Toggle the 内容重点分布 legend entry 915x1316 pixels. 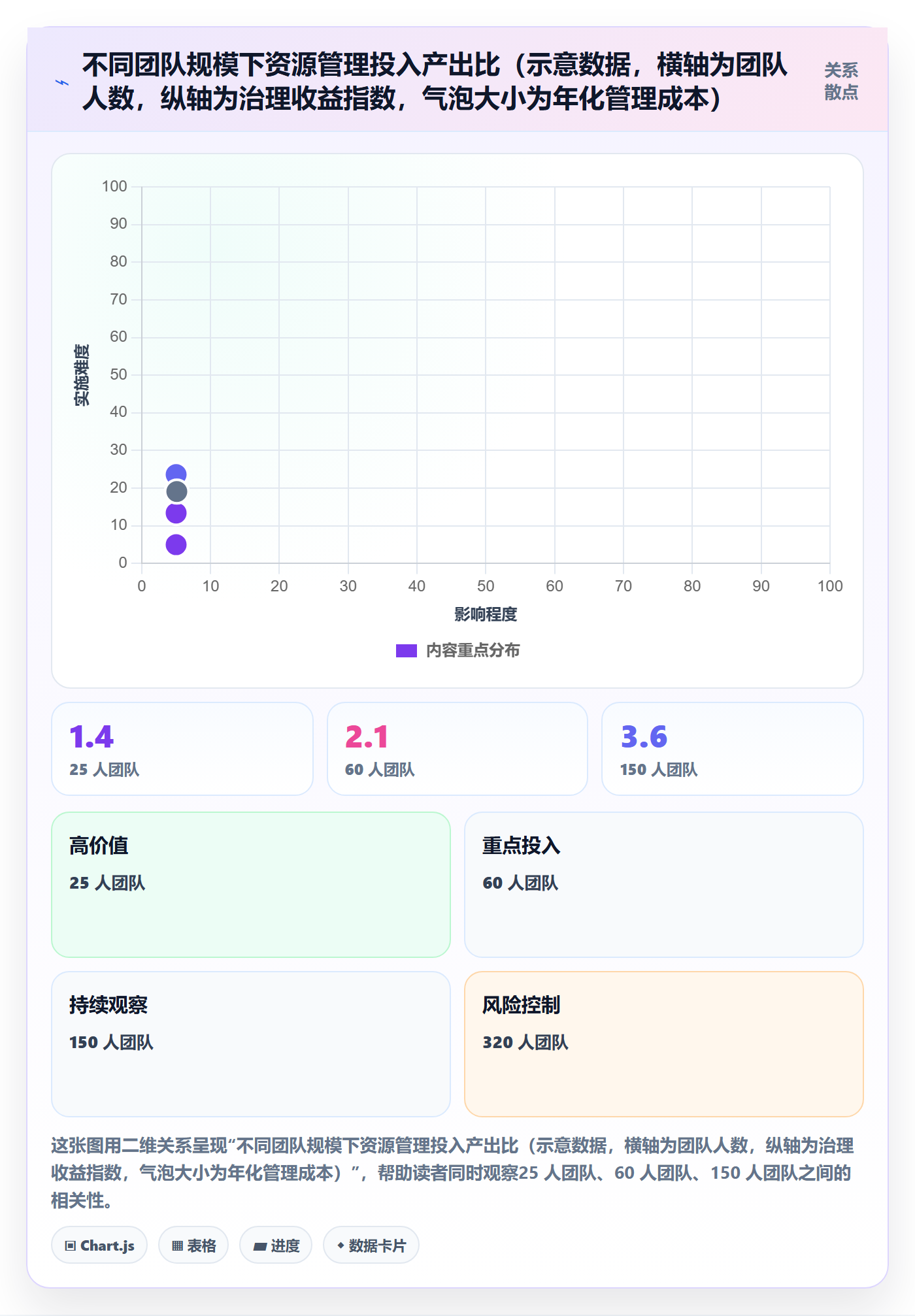point(457,650)
